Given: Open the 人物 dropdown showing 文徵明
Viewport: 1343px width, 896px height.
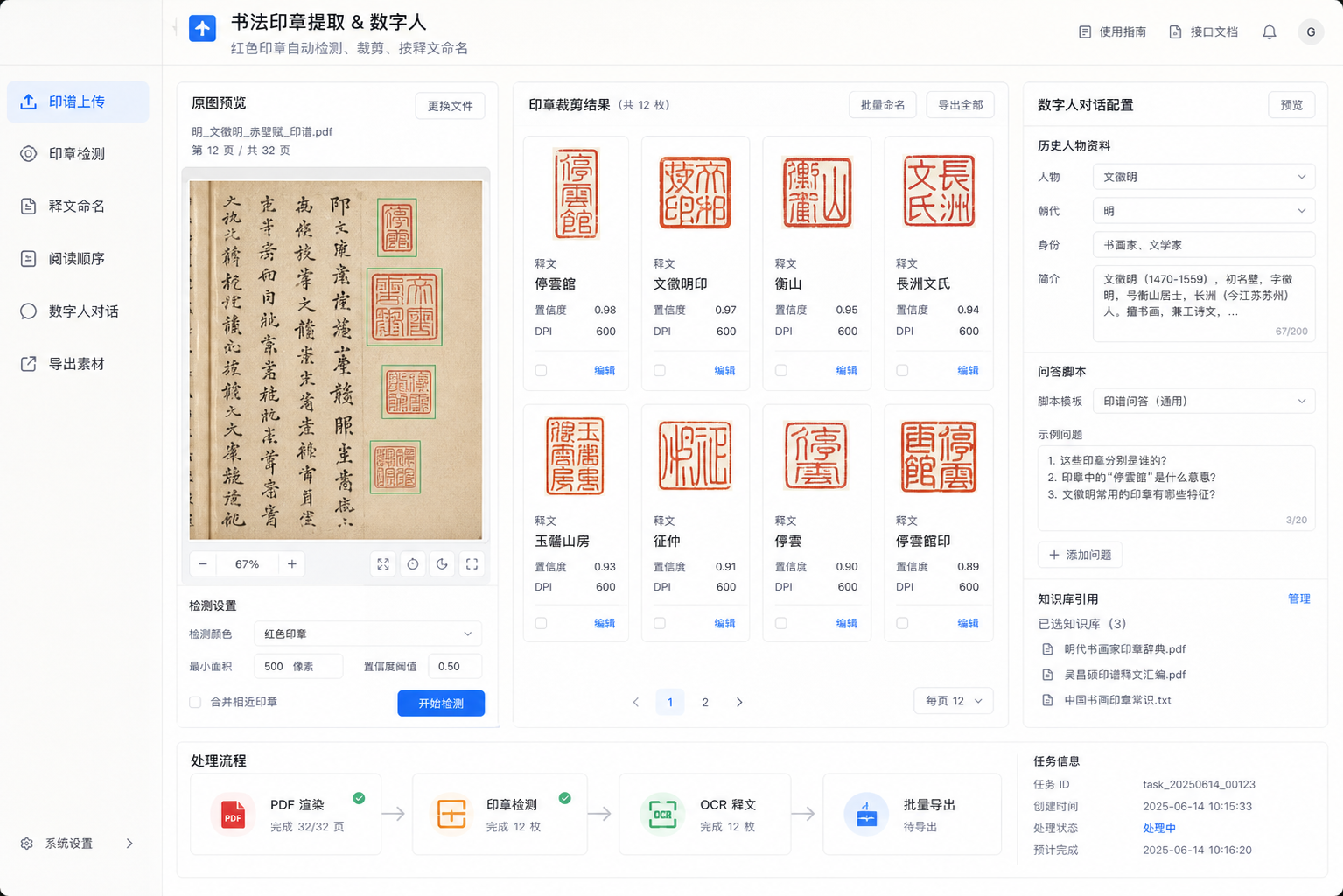Looking at the screenshot, I should click(1204, 177).
